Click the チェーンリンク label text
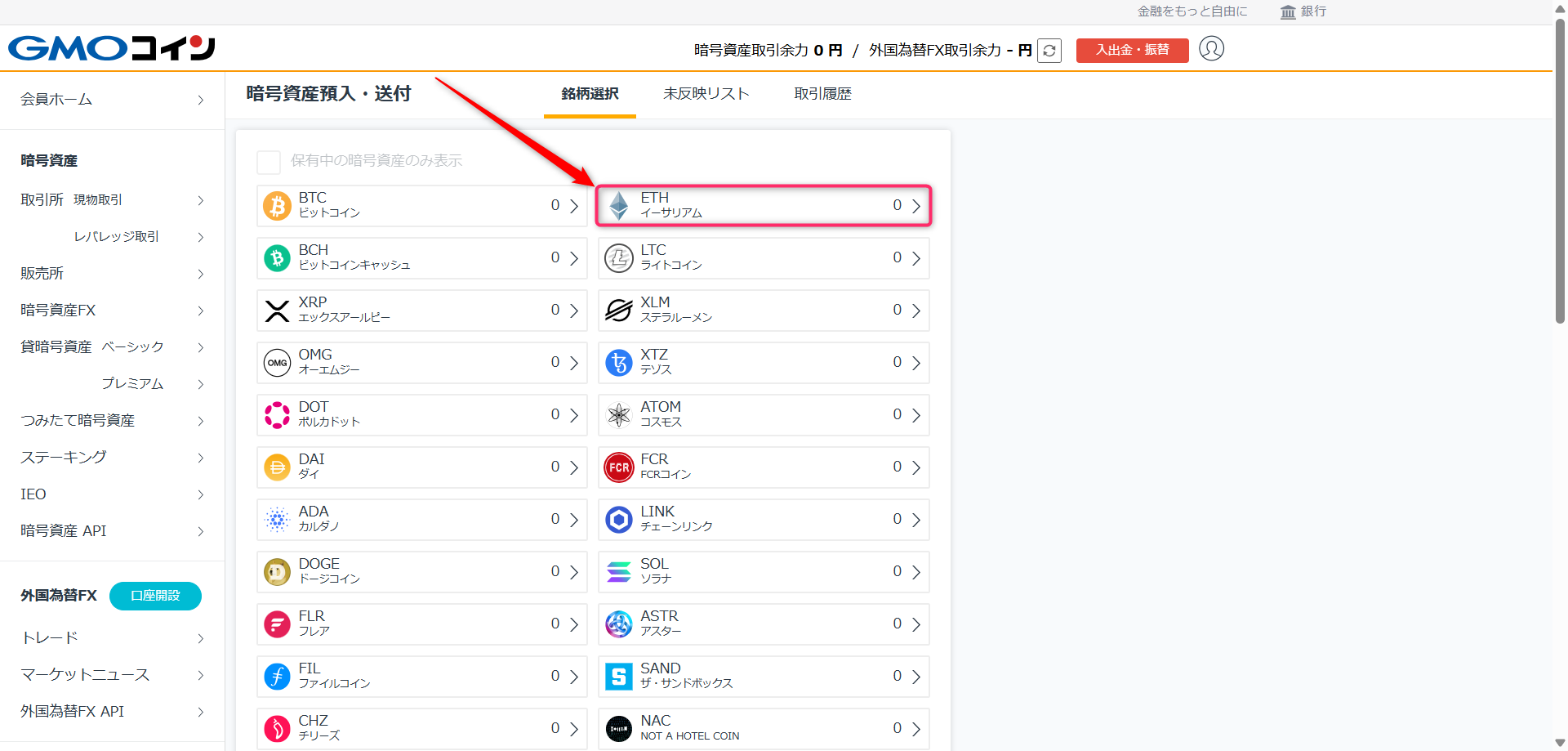1568x751 pixels. click(x=677, y=527)
